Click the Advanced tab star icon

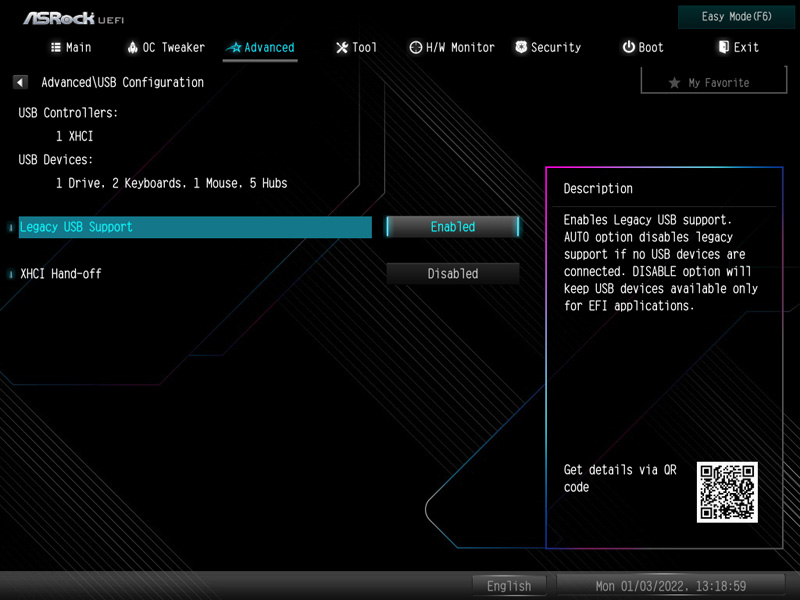234,47
